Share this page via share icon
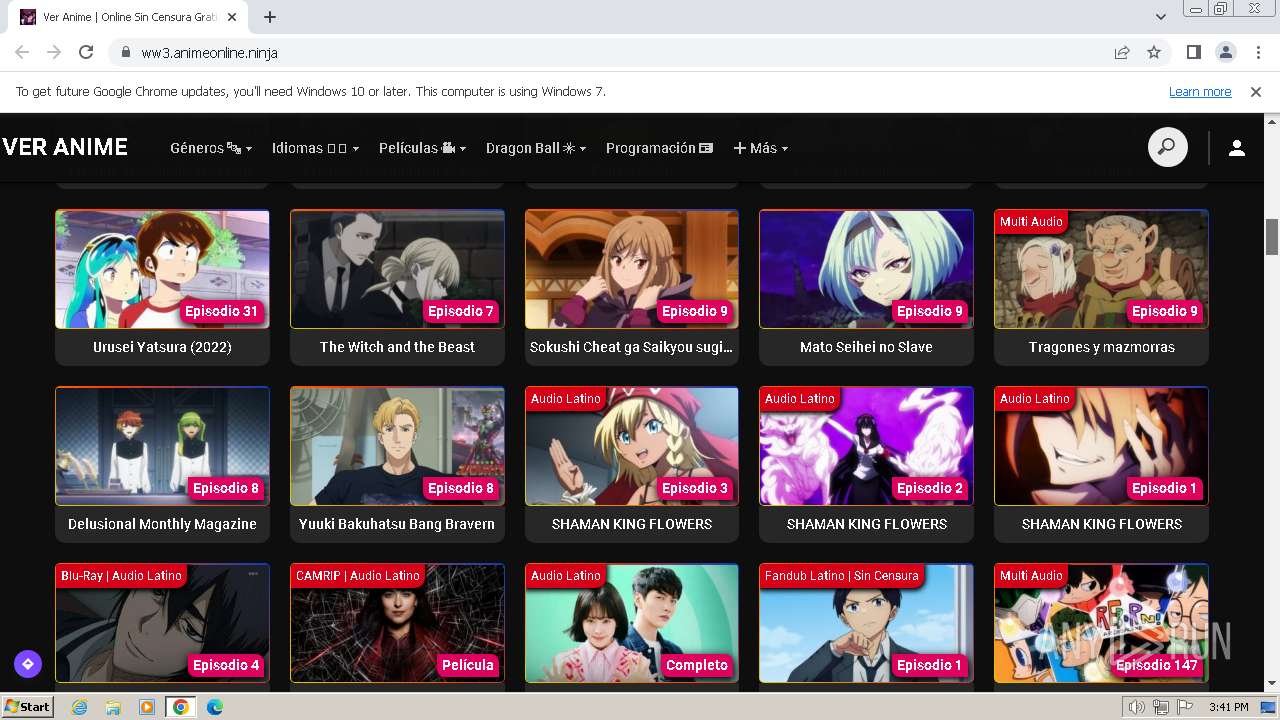 point(1122,52)
